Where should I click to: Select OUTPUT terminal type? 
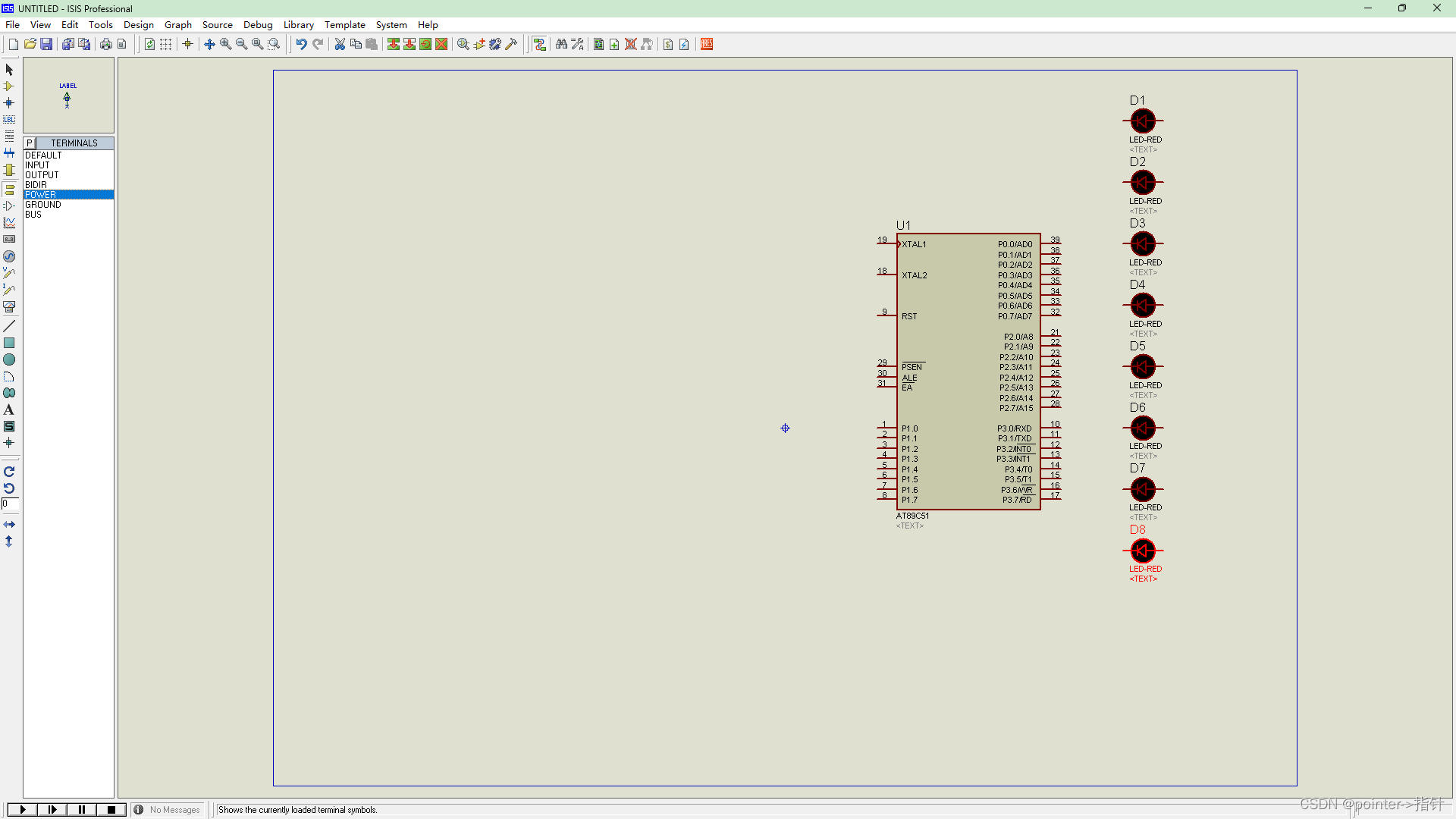pyautogui.click(x=68, y=175)
